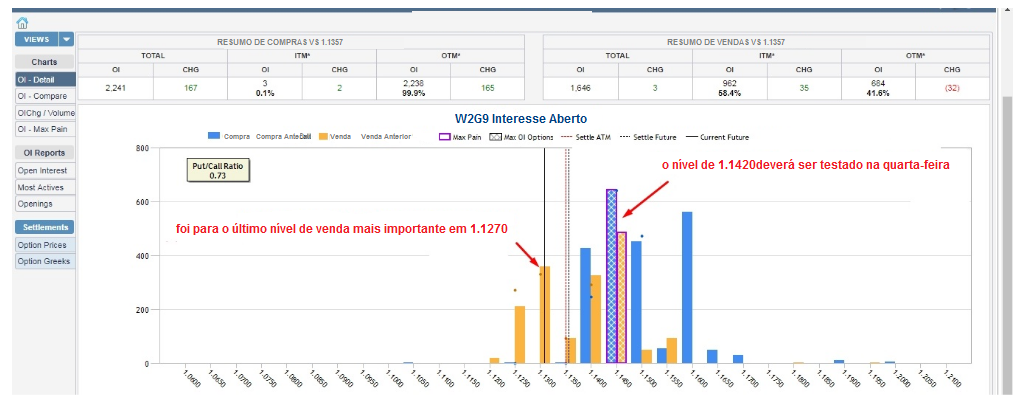Show the OI - Max Pain chart

tap(43, 130)
